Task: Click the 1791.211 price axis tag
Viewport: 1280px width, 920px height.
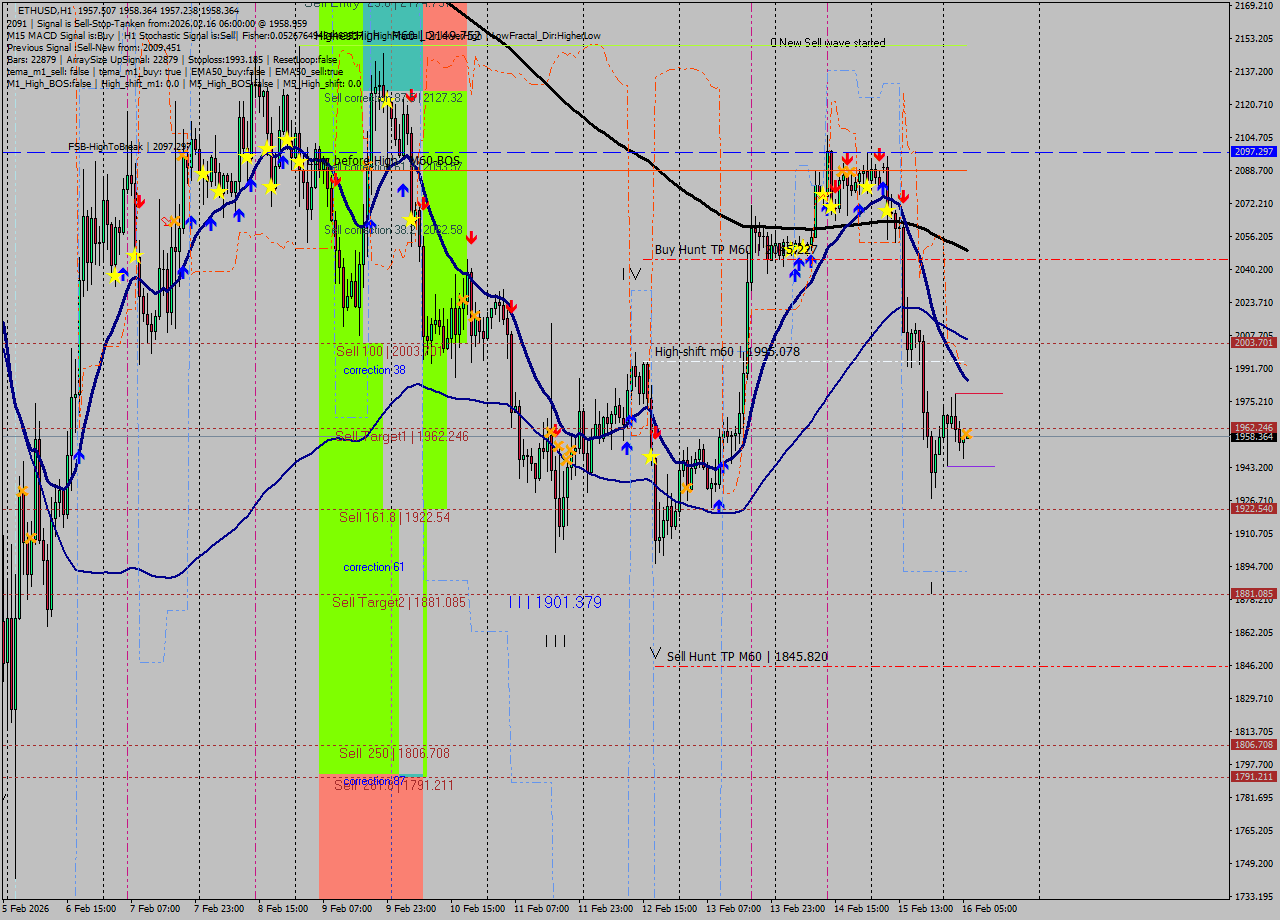Action: pos(1253,777)
